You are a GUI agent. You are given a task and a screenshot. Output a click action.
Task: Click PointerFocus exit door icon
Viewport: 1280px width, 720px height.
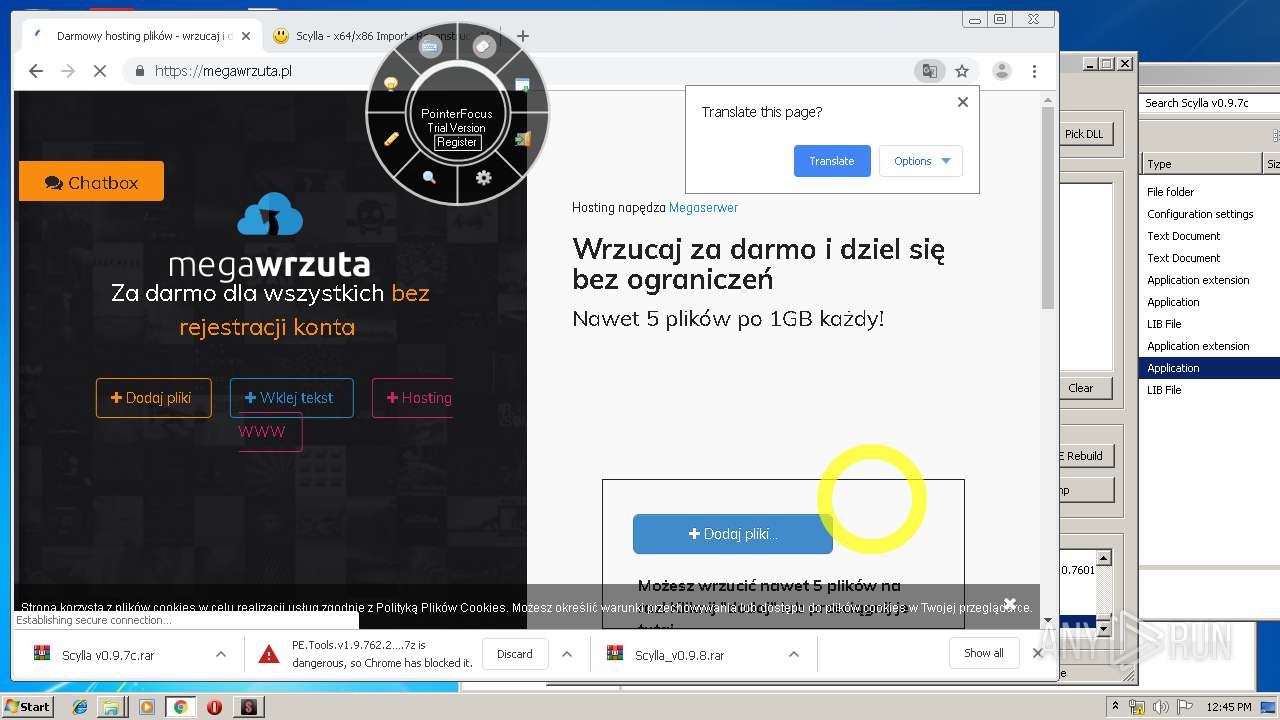522,139
